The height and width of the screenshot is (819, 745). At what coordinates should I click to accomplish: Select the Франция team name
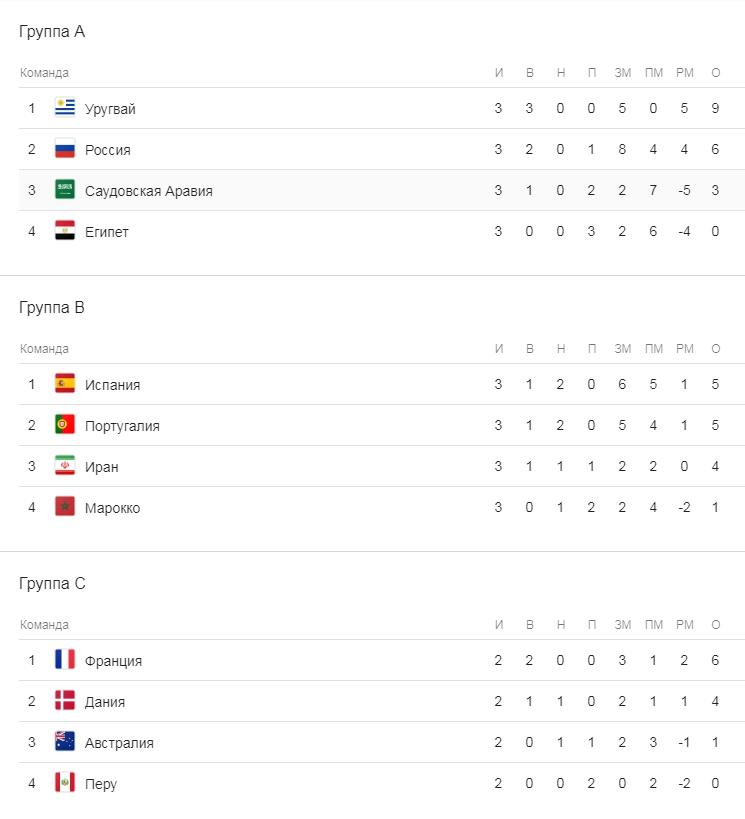[x=113, y=661]
